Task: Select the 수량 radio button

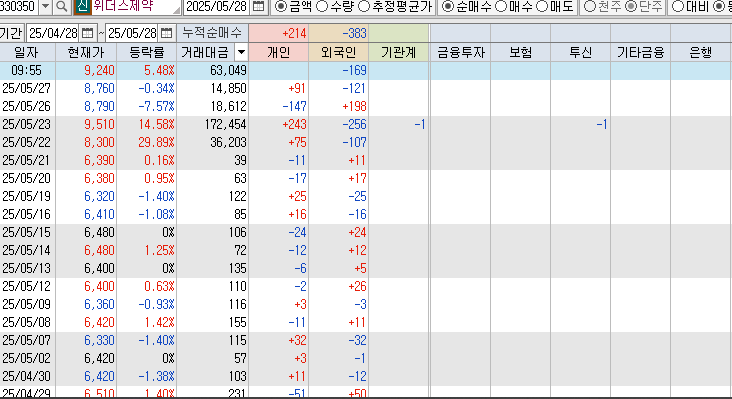Action: click(322, 7)
